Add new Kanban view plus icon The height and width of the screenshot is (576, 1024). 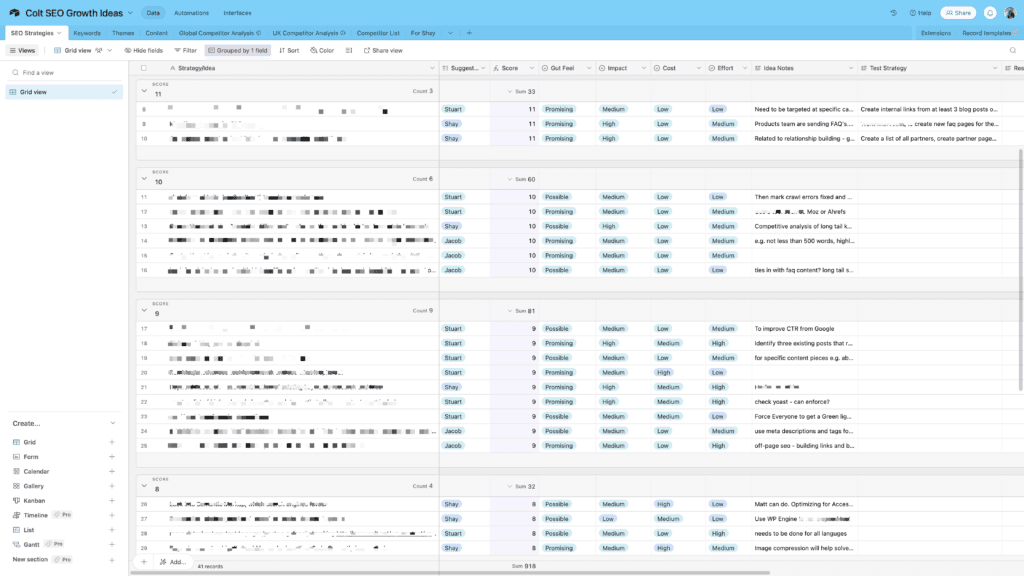point(112,501)
